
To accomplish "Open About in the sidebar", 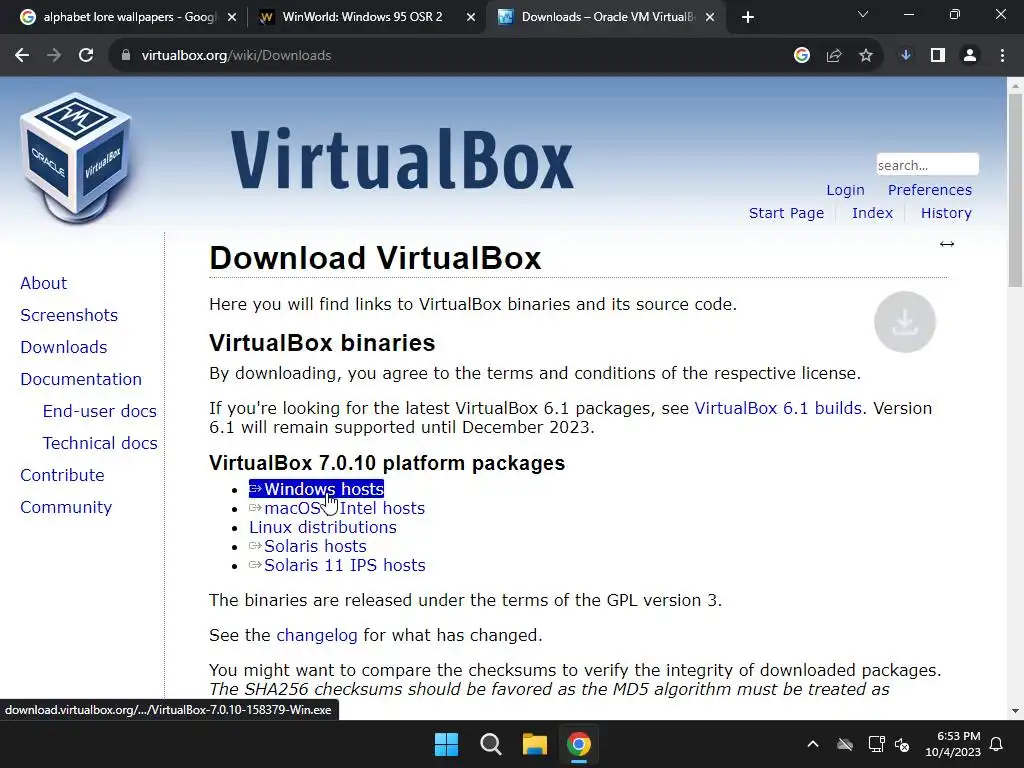I will click(x=43, y=283).
